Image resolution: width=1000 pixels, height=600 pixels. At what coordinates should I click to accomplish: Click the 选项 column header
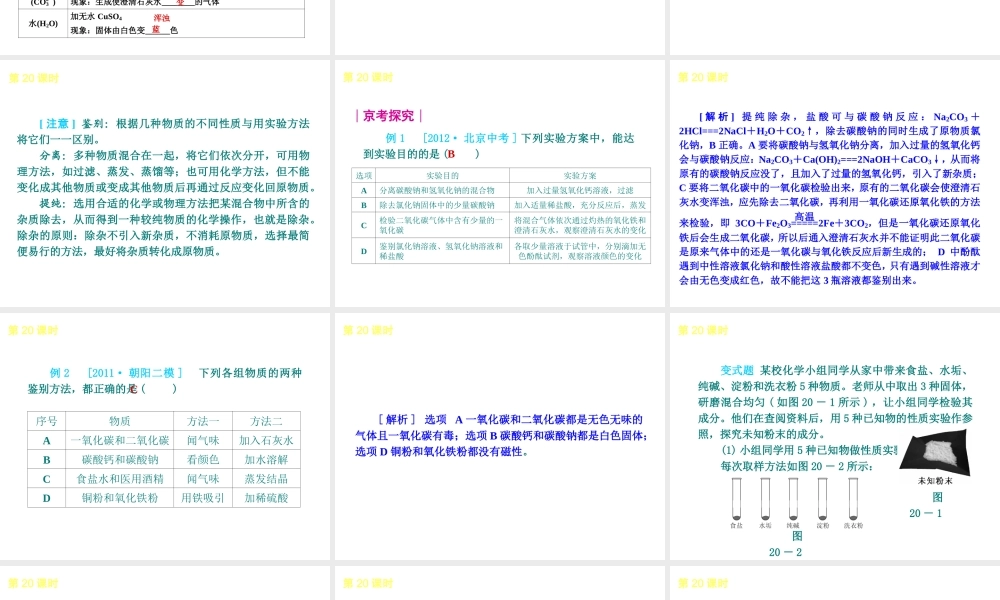(364, 175)
